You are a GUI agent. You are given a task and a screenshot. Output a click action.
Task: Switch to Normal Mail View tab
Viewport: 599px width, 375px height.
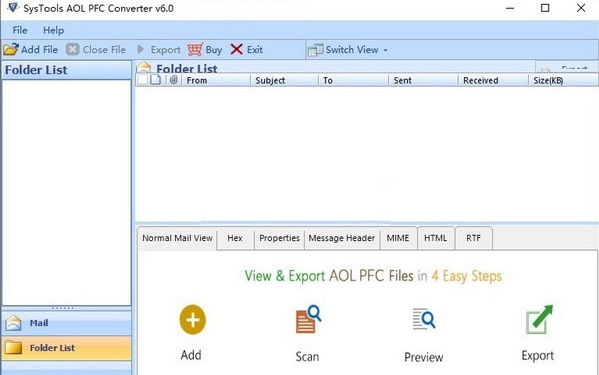tap(177, 238)
